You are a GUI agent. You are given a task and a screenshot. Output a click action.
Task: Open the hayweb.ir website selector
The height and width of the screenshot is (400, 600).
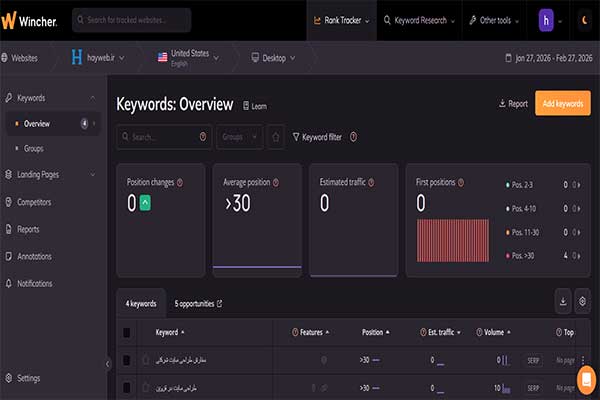click(98, 58)
